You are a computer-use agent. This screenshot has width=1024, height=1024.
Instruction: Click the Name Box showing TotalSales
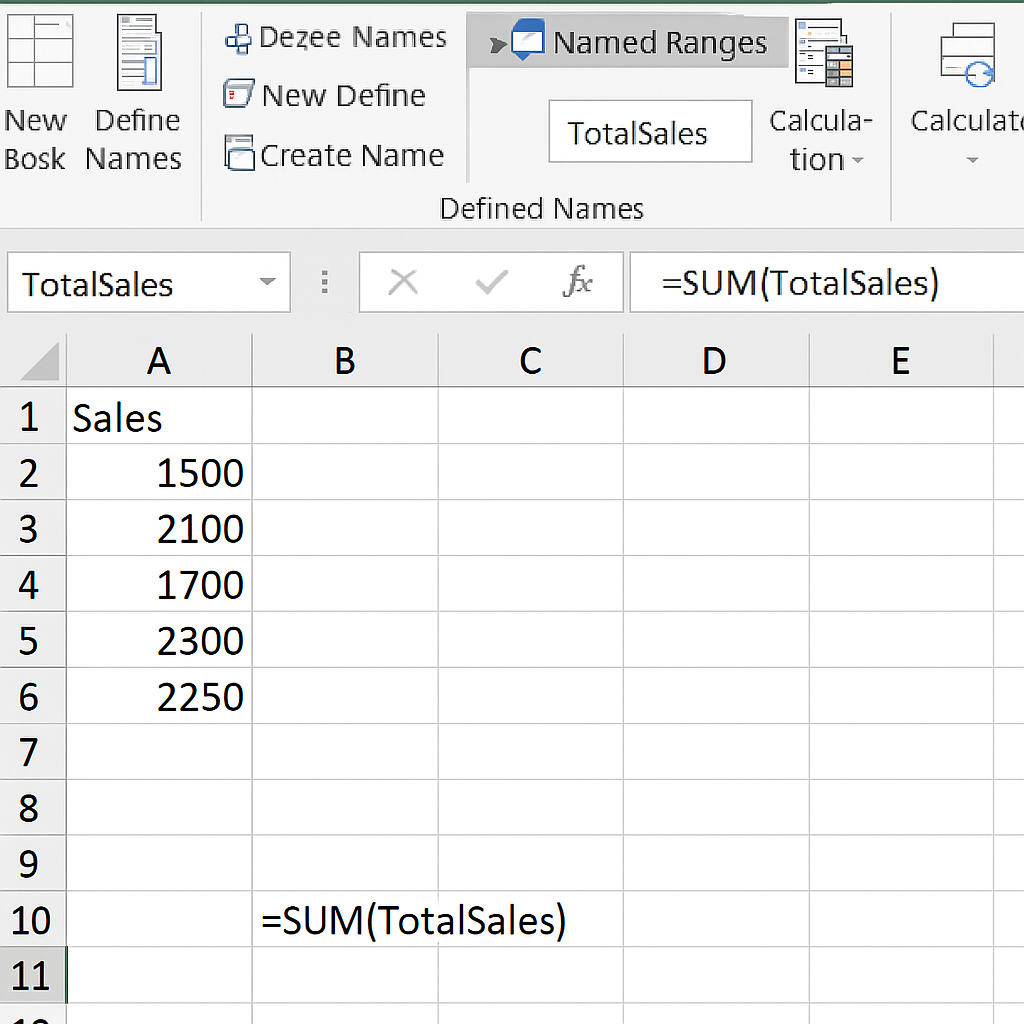[x=149, y=282]
